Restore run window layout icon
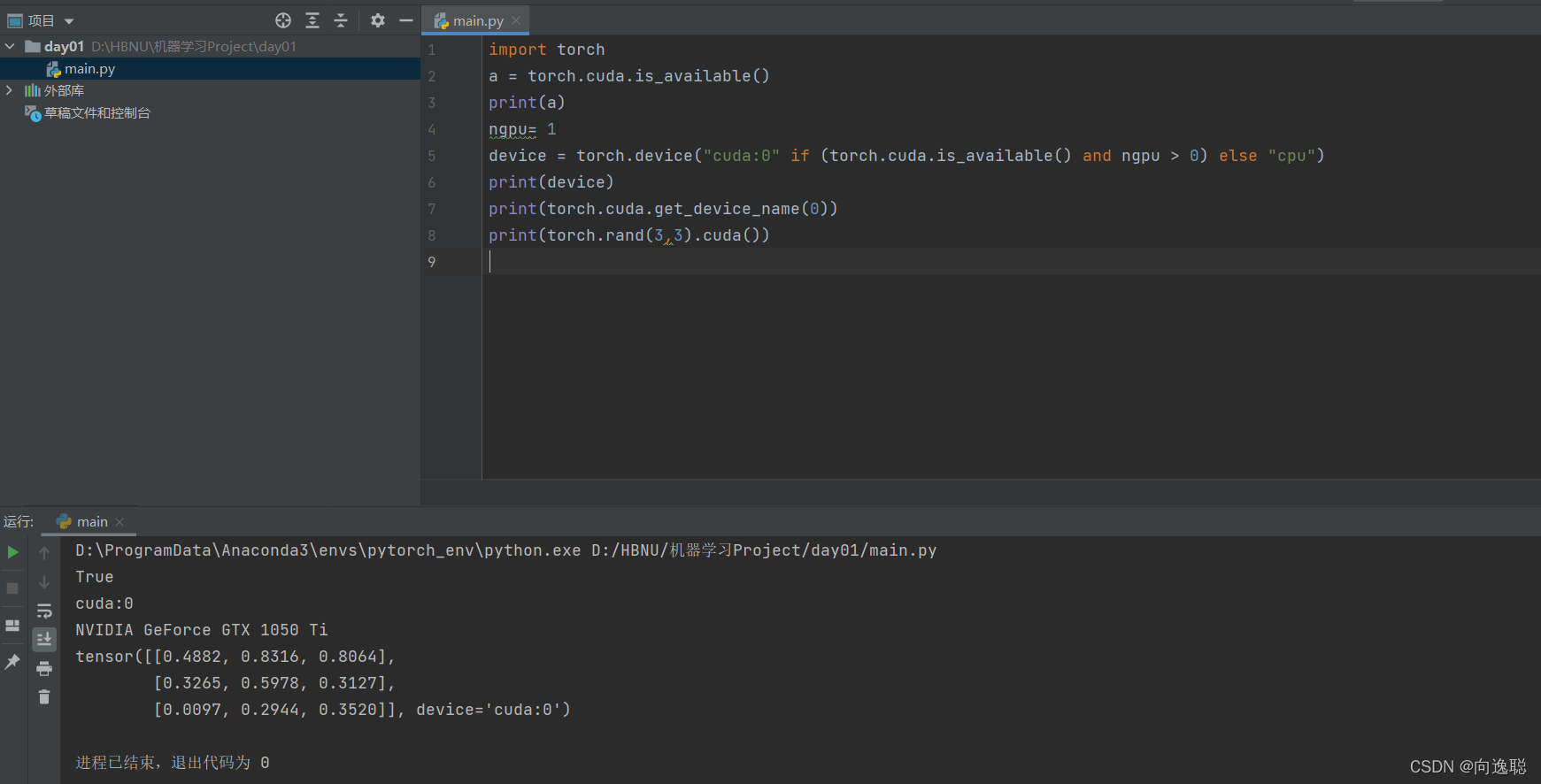The width and height of the screenshot is (1541, 784). [12, 626]
